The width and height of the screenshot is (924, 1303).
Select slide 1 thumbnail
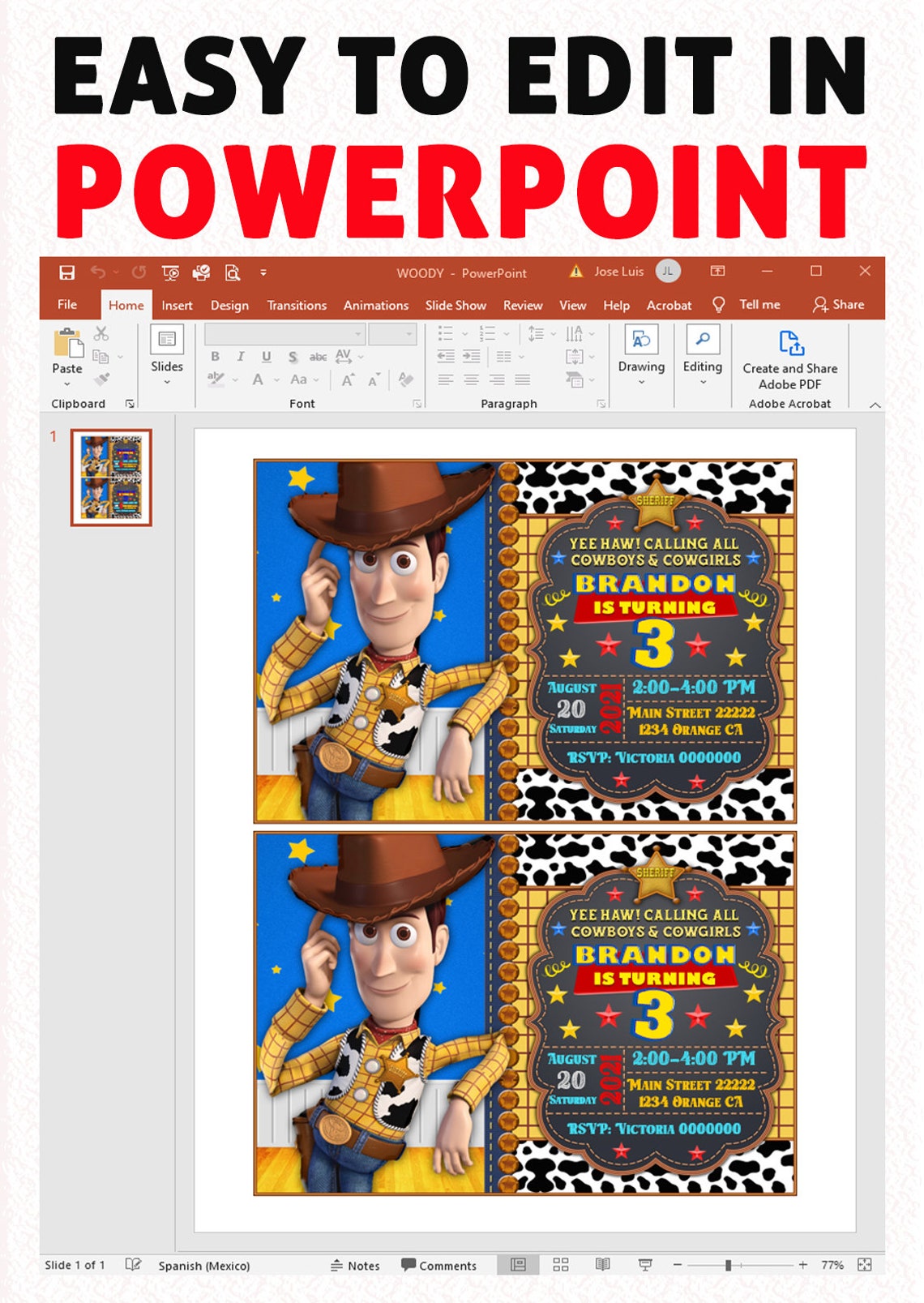pyautogui.click(x=111, y=478)
